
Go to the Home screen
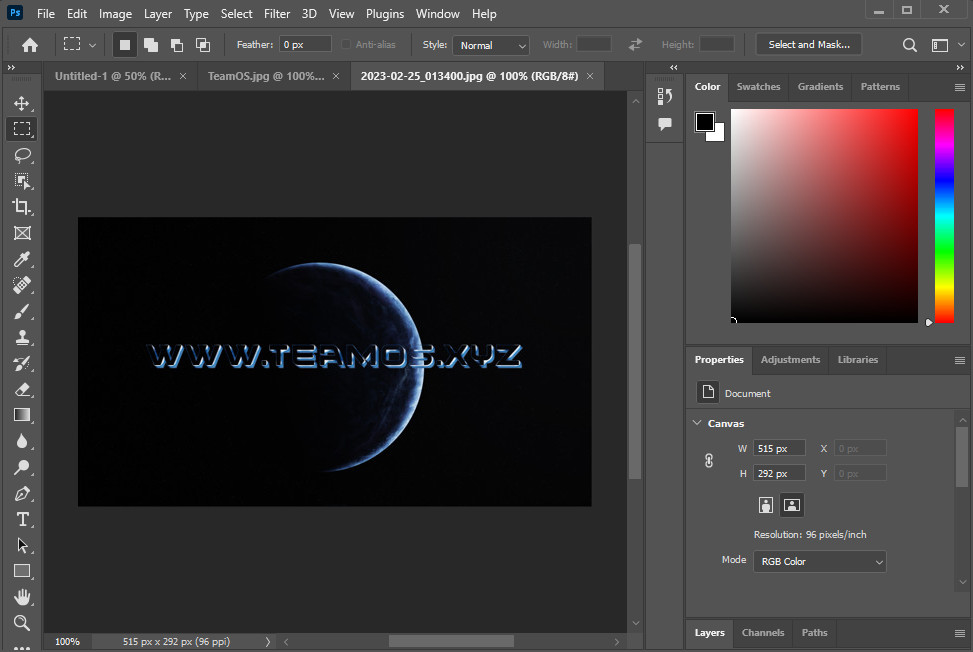(30, 45)
